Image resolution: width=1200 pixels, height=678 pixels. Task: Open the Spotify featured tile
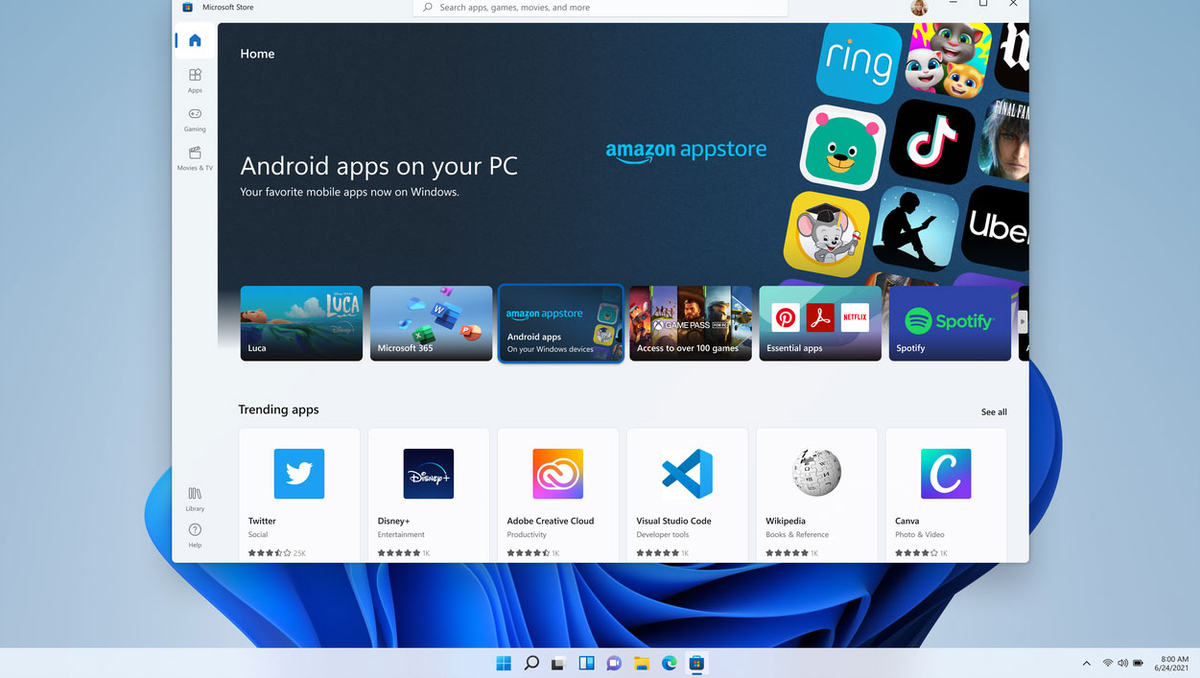click(x=950, y=323)
